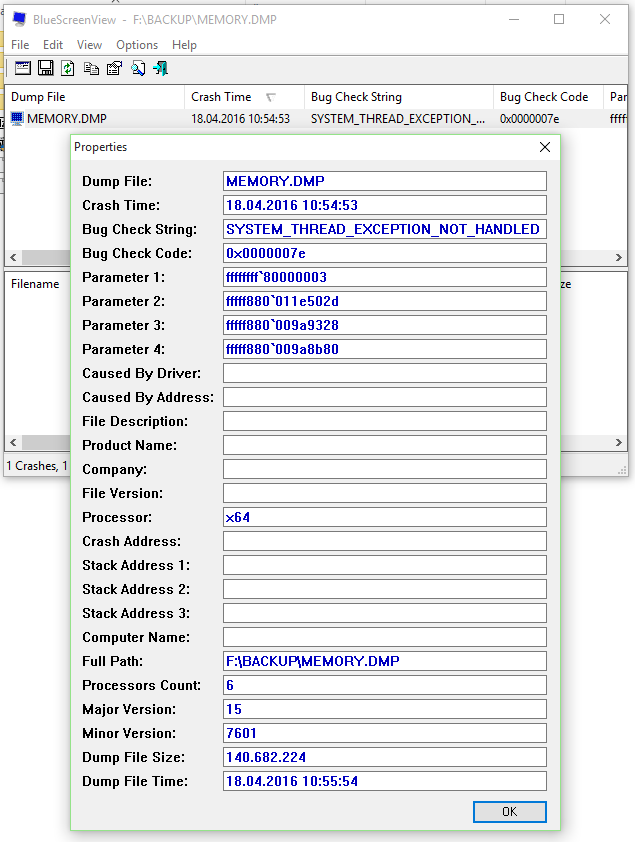This screenshot has width=635, height=842.
Task: Click the Dump File field in Properties
Action: click(385, 181)
